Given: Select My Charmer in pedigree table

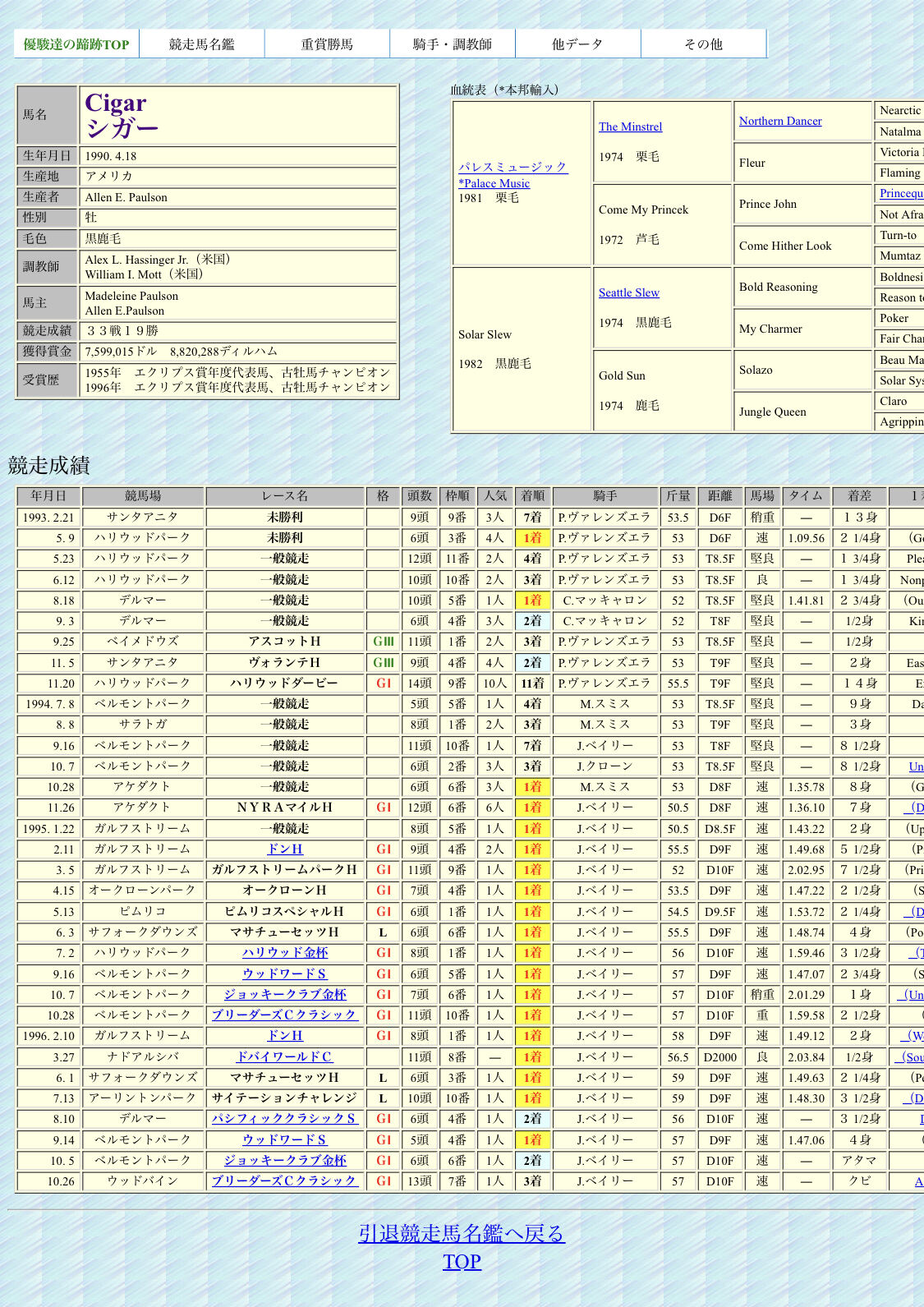Looking at the screenshot, I should [x=770, y=329].
